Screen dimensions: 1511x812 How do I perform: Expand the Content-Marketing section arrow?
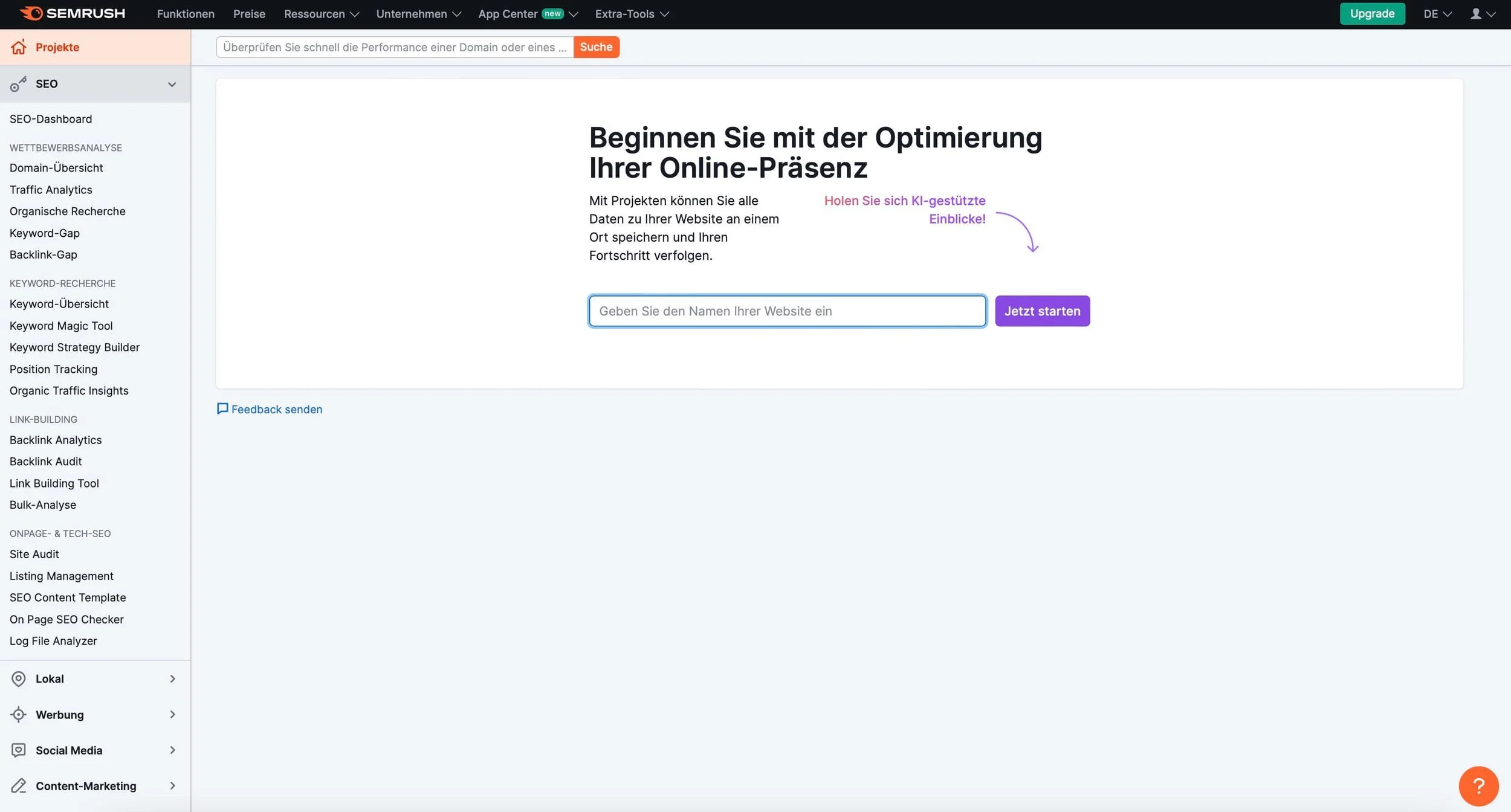pyautogui.click(x=172, y=786)
